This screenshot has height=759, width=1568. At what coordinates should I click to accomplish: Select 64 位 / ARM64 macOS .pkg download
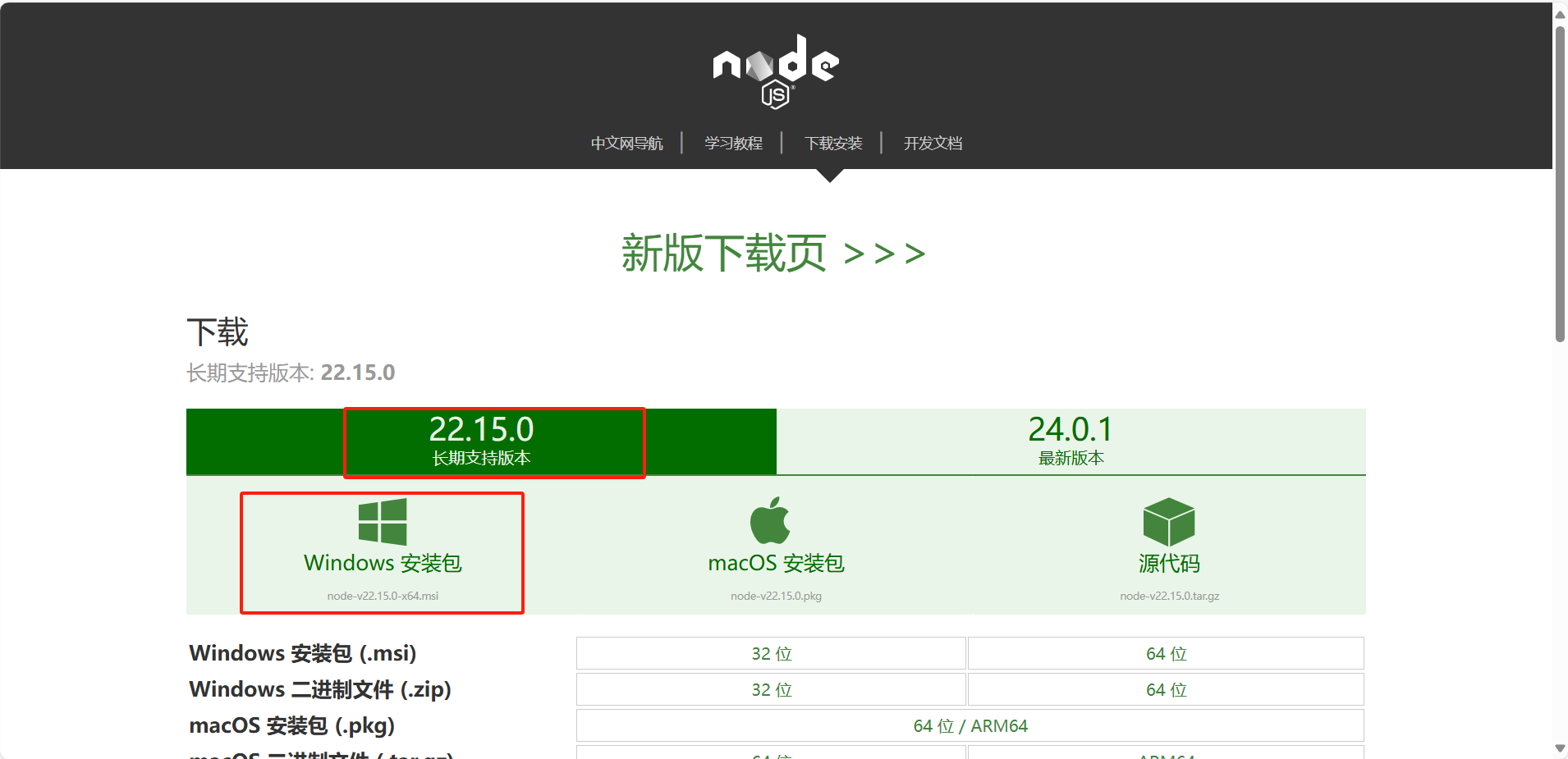click(x=970, y=725)
